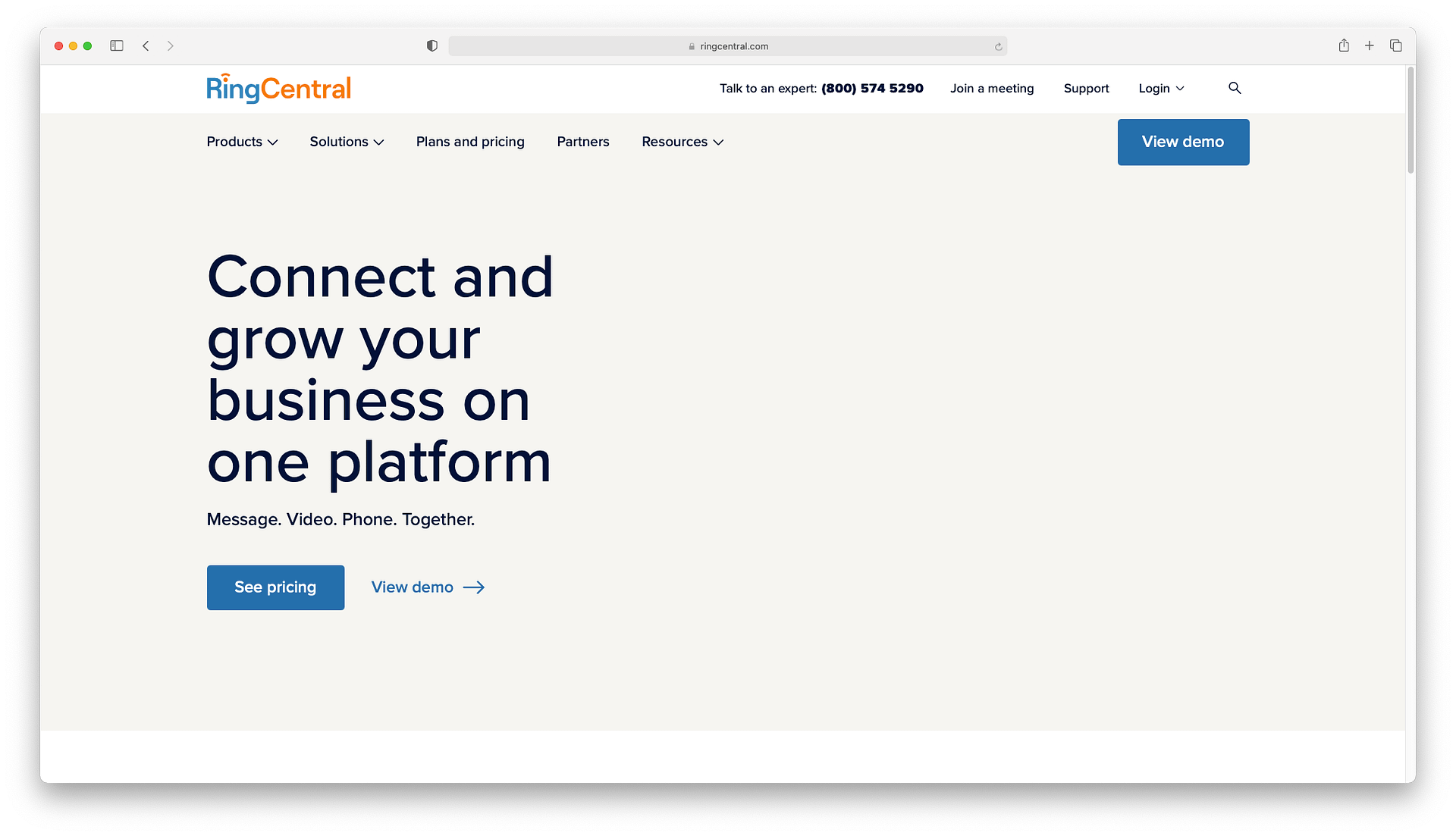Click the See pricing button
The width and height of the screenshot is (1456, 836).
pos(275,587)
